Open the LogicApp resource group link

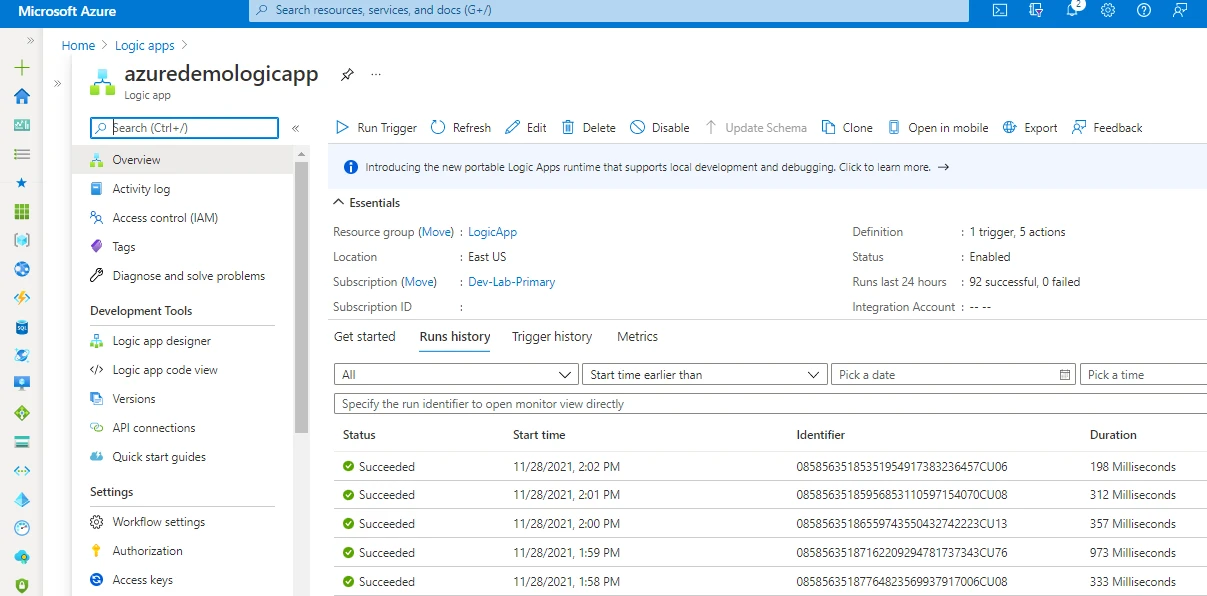tap(491, 231)
